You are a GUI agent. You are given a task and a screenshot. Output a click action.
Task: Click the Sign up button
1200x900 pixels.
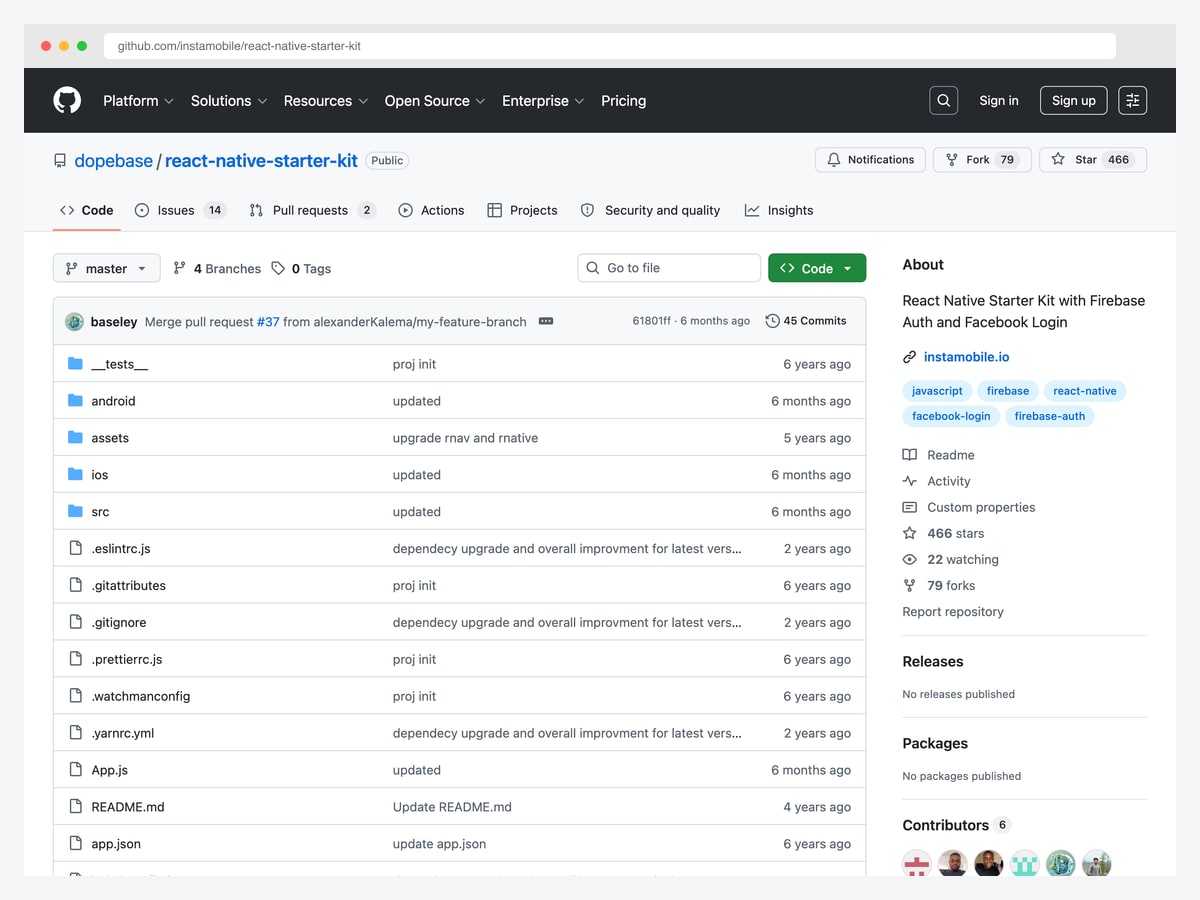click(1074, 100)
